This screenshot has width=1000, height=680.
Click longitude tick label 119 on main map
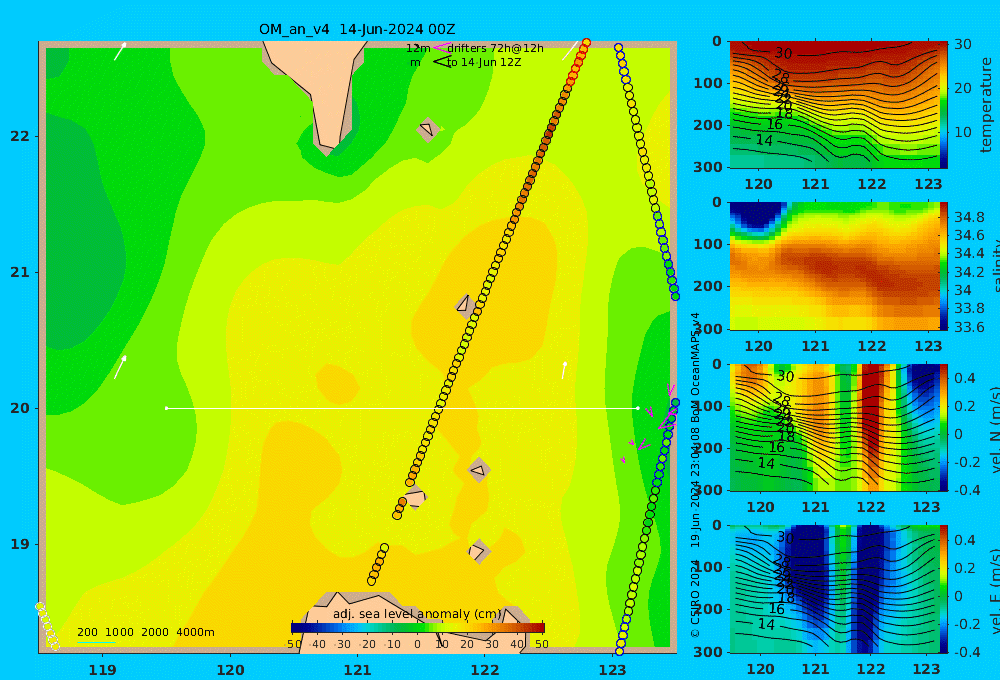pos(102,670)
